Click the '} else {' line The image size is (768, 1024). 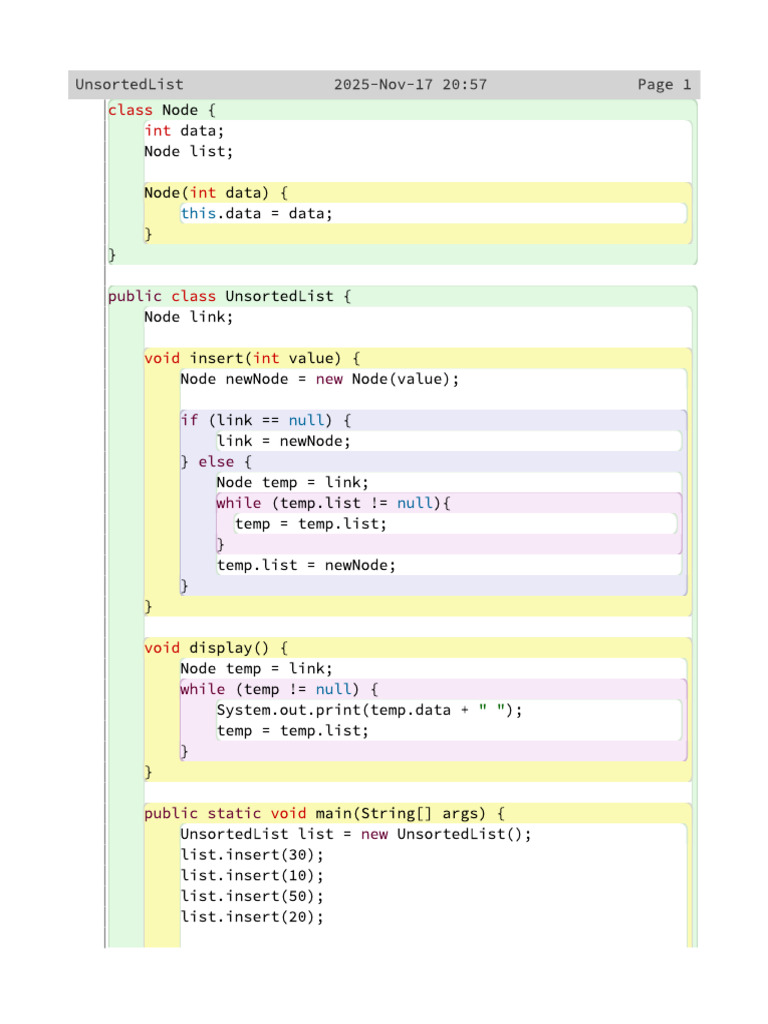(x=216, y=462)
